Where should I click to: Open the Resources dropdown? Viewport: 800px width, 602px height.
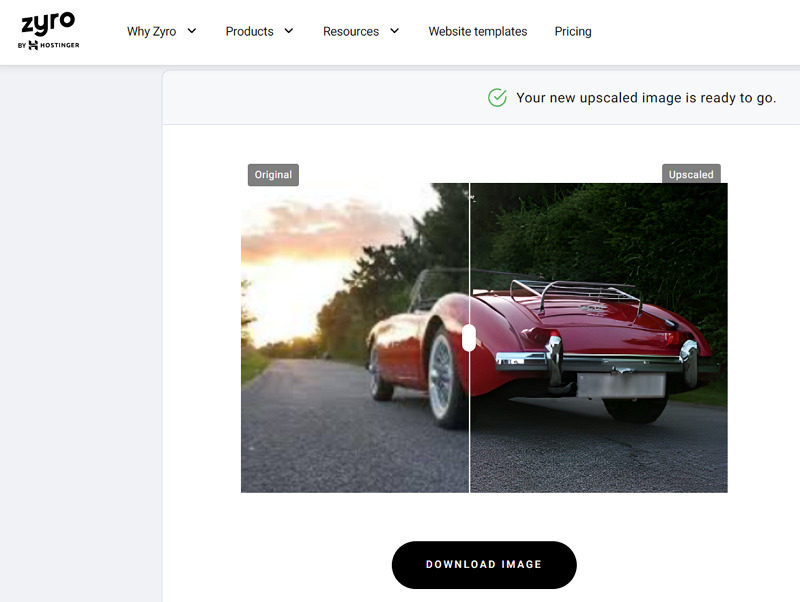tap(352, 31)
